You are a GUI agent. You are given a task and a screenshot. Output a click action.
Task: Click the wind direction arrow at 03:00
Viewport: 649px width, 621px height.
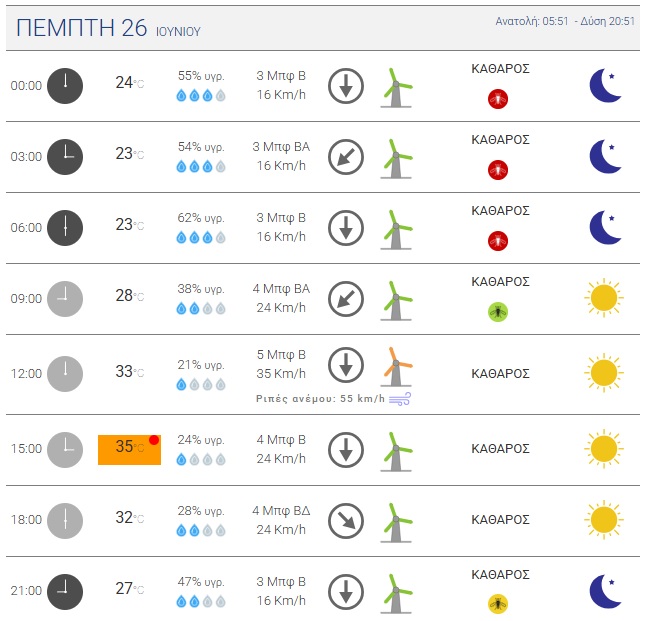click(346, 156)
